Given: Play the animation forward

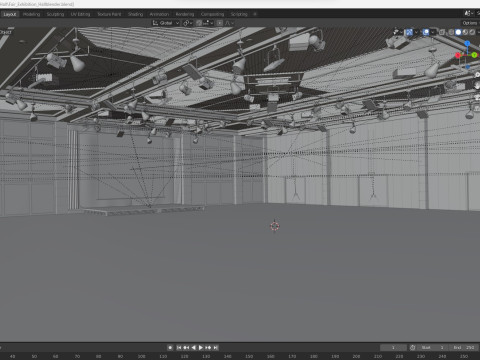Looking at the screenshot, I should [201, 347].
